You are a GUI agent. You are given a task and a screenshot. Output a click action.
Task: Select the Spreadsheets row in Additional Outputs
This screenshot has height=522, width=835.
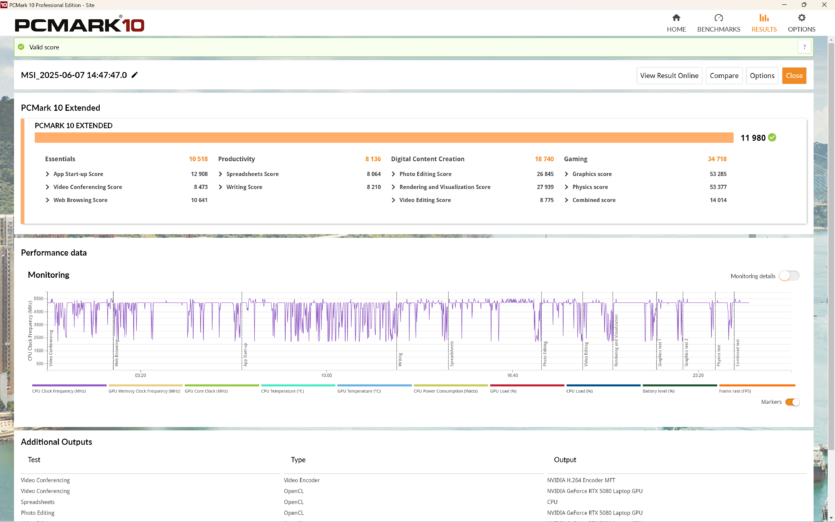pos(413,502)
